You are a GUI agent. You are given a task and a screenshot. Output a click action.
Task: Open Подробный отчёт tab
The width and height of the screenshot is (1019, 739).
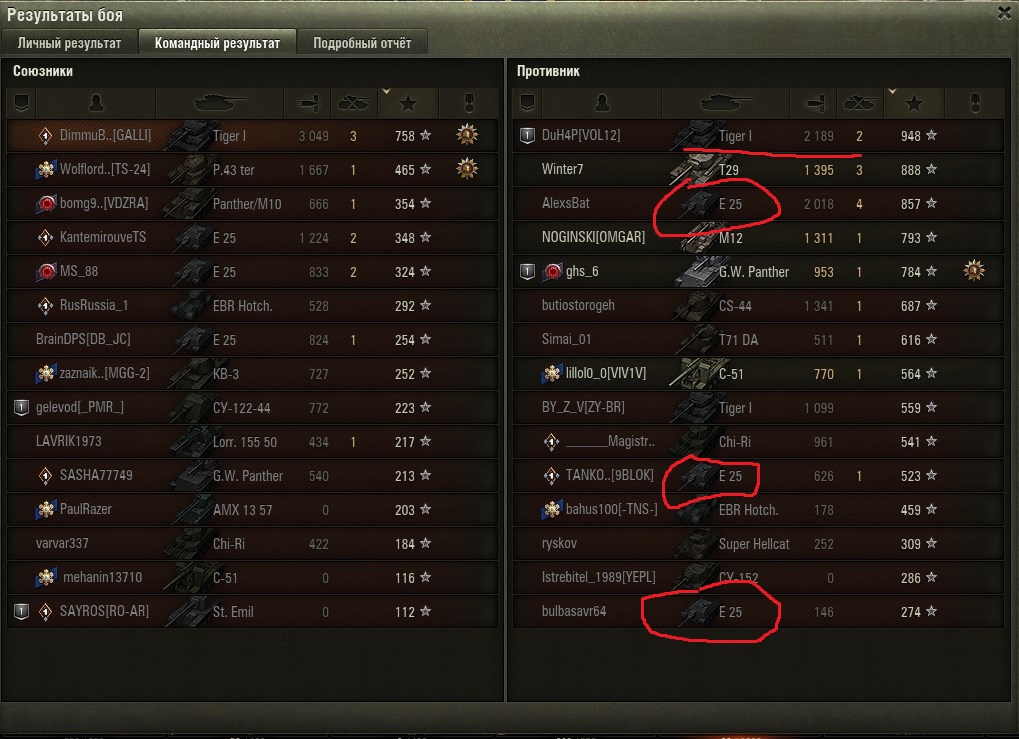coord(362,43)
